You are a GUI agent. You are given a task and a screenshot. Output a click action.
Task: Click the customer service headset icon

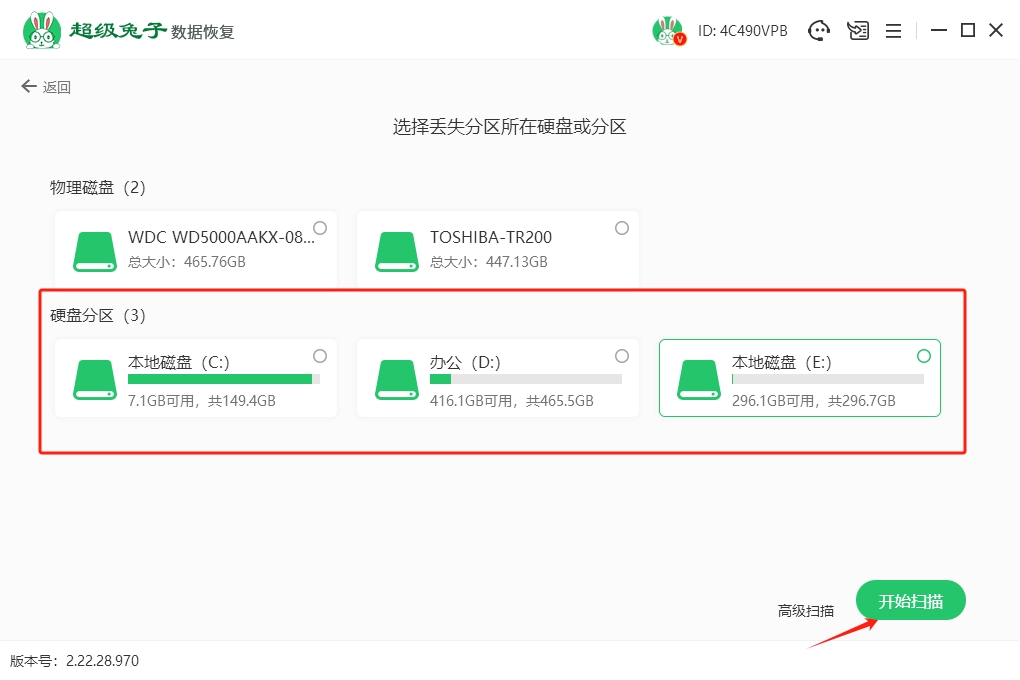tap(820, 31)
